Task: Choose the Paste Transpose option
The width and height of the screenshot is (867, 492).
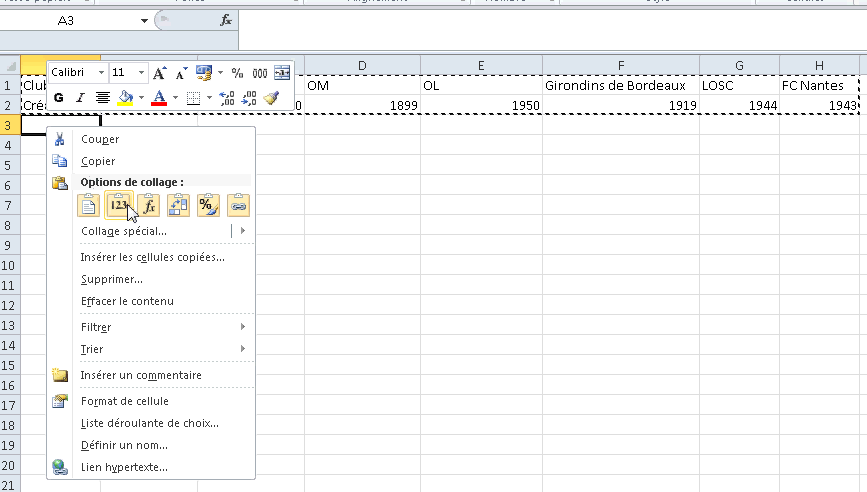Action: pyautogui.click(x=178, y=205)
